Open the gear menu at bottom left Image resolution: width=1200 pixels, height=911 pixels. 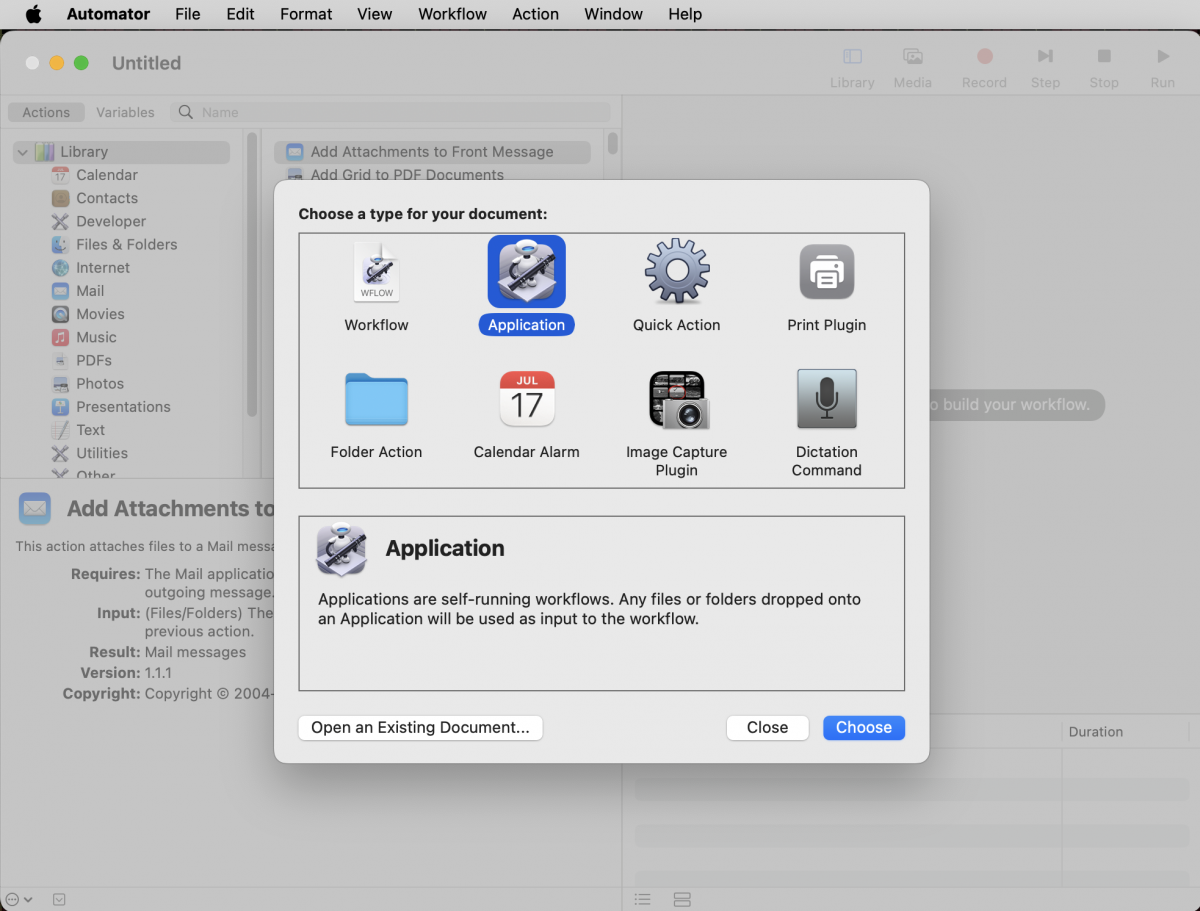point(14,899)
